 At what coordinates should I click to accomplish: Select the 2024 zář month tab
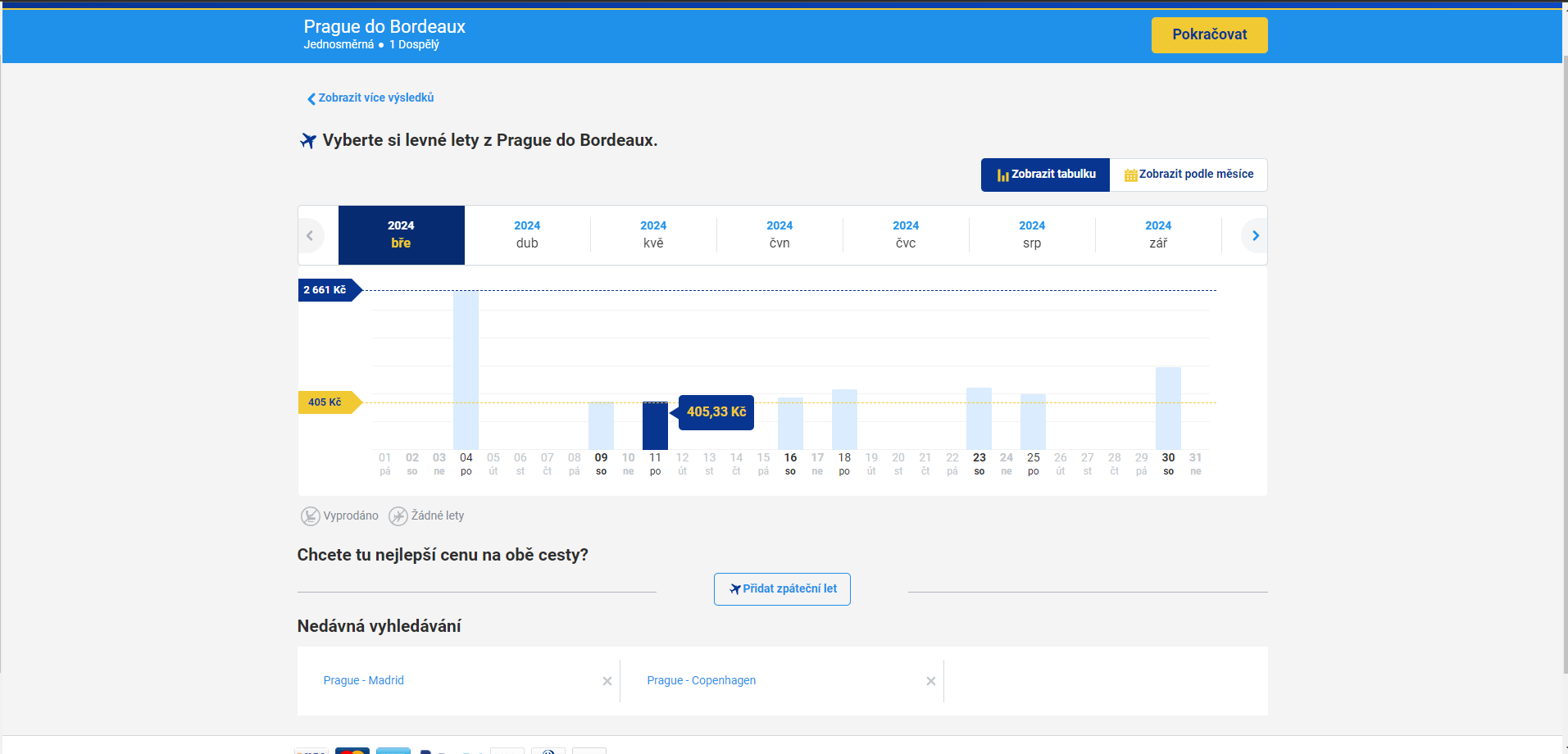click(1158, 235)
